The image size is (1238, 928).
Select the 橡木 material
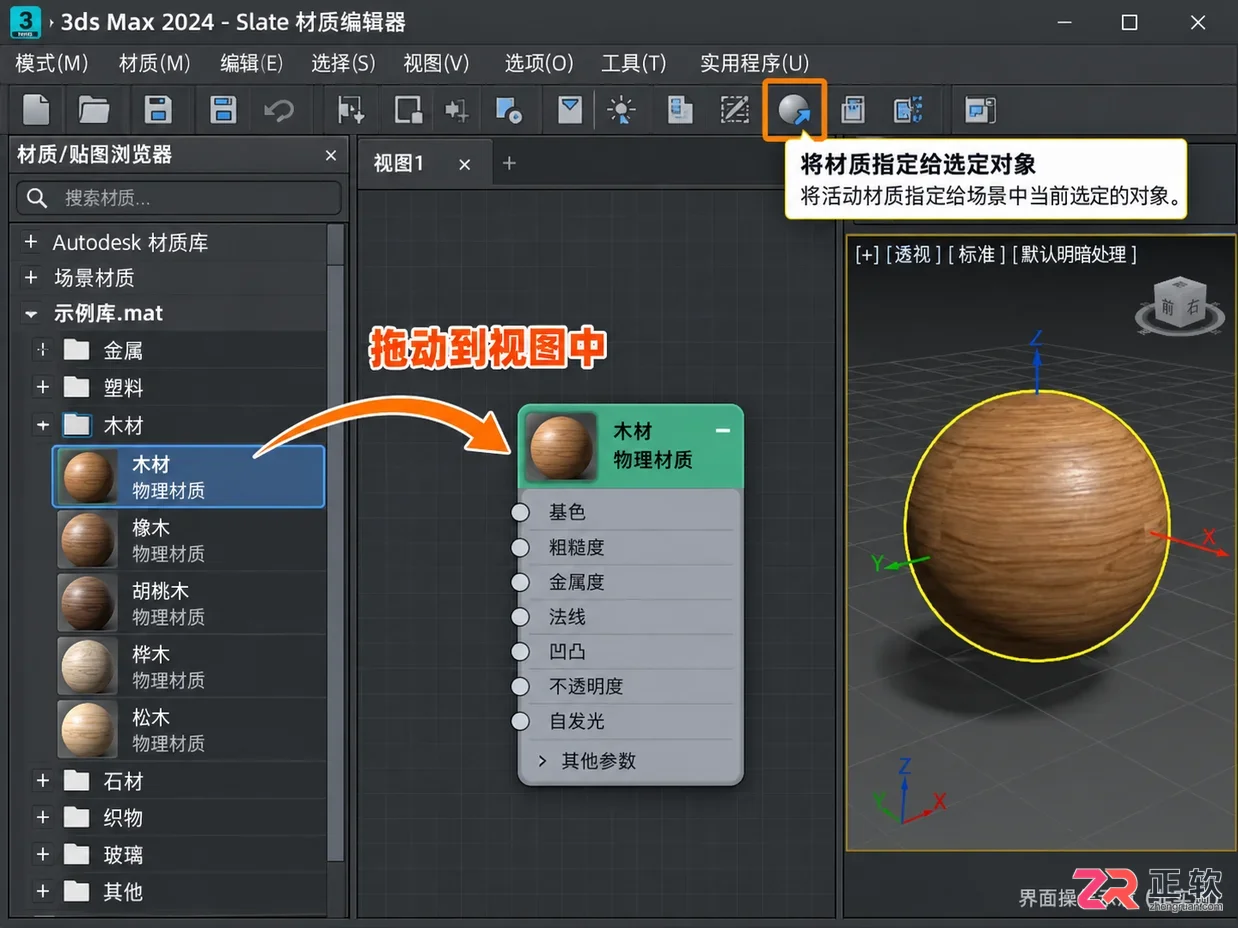189,540
